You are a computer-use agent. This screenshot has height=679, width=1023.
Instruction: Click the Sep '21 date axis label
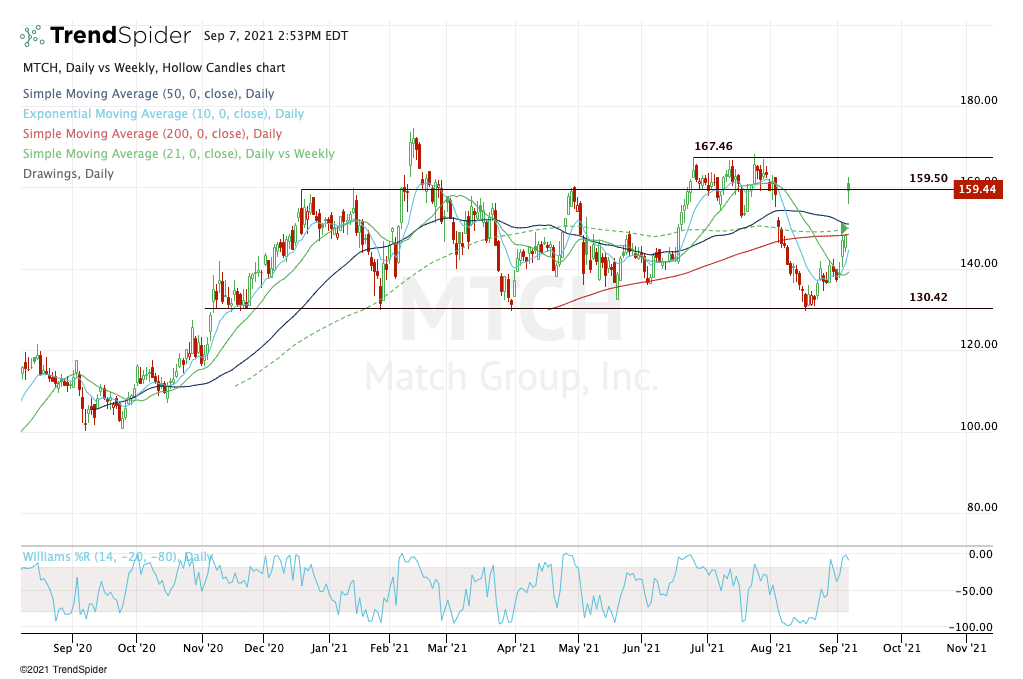(838, 648)
